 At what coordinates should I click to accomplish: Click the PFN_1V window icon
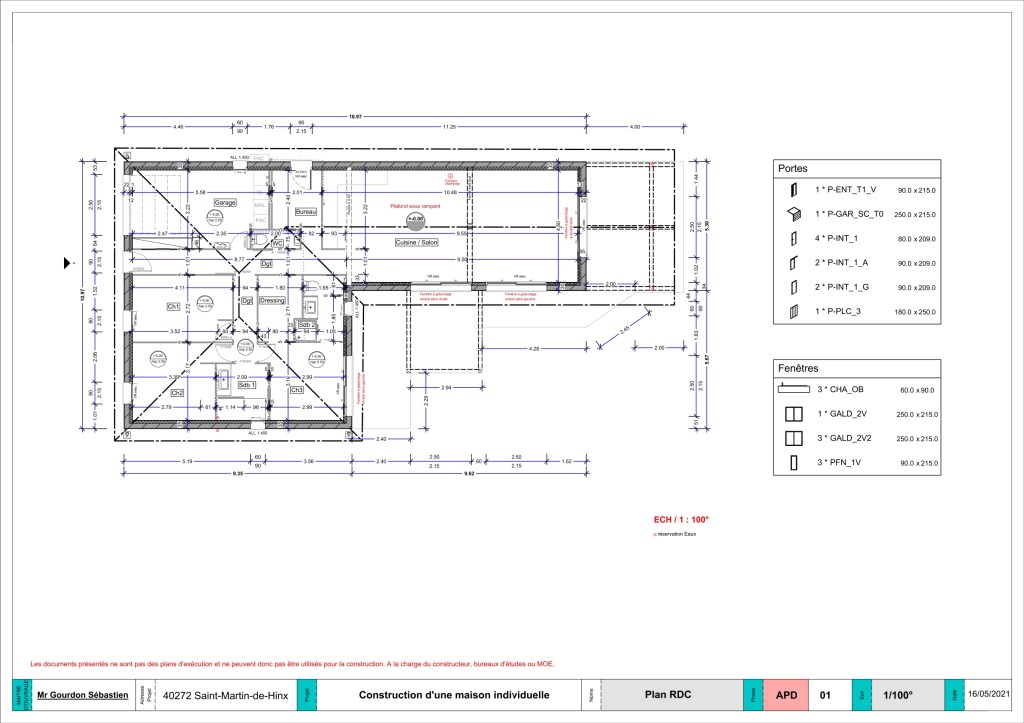tap(793, 463)
